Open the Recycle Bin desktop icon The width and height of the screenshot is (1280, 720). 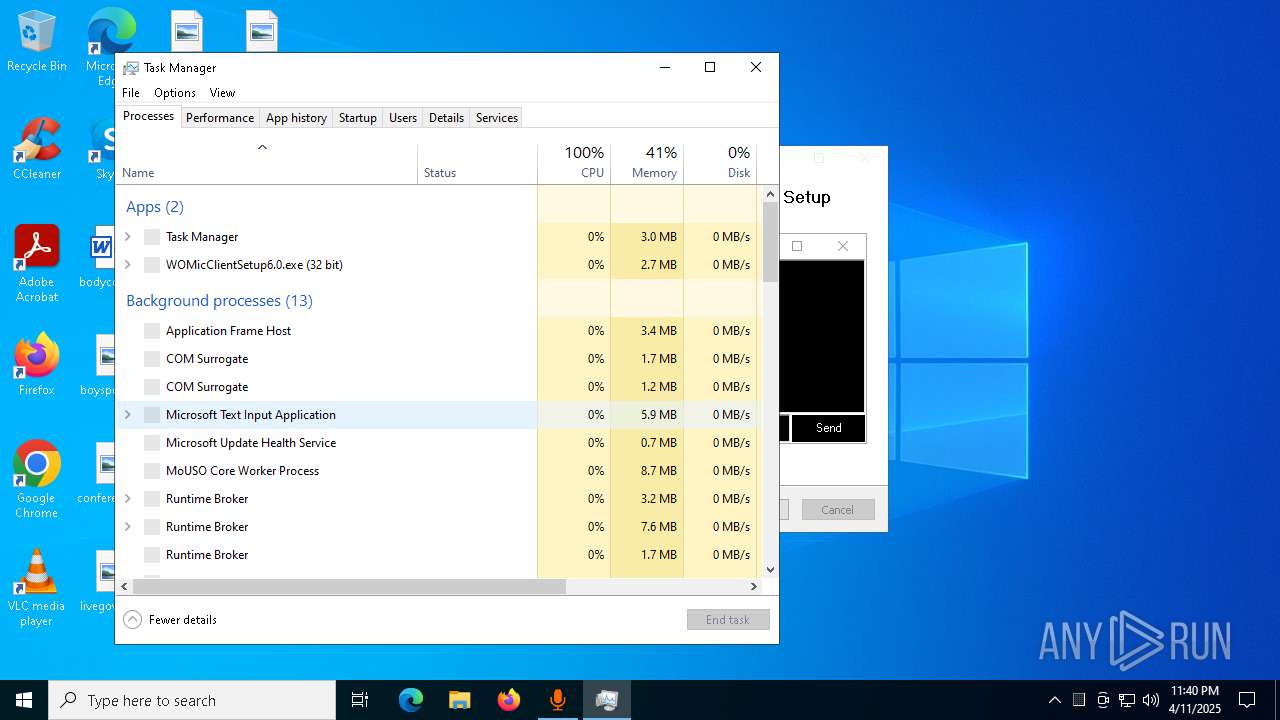point(37,41)
